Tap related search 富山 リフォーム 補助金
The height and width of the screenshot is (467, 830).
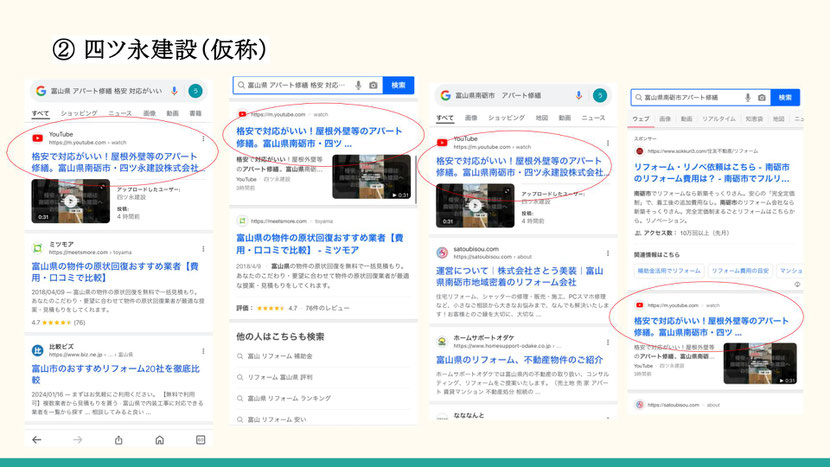coord(280,356)
